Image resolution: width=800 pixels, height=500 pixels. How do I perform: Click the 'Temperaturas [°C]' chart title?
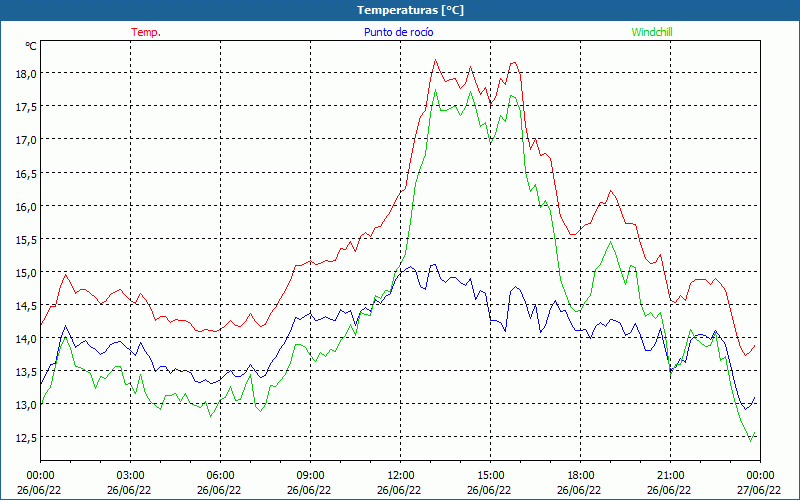[411, 10]
